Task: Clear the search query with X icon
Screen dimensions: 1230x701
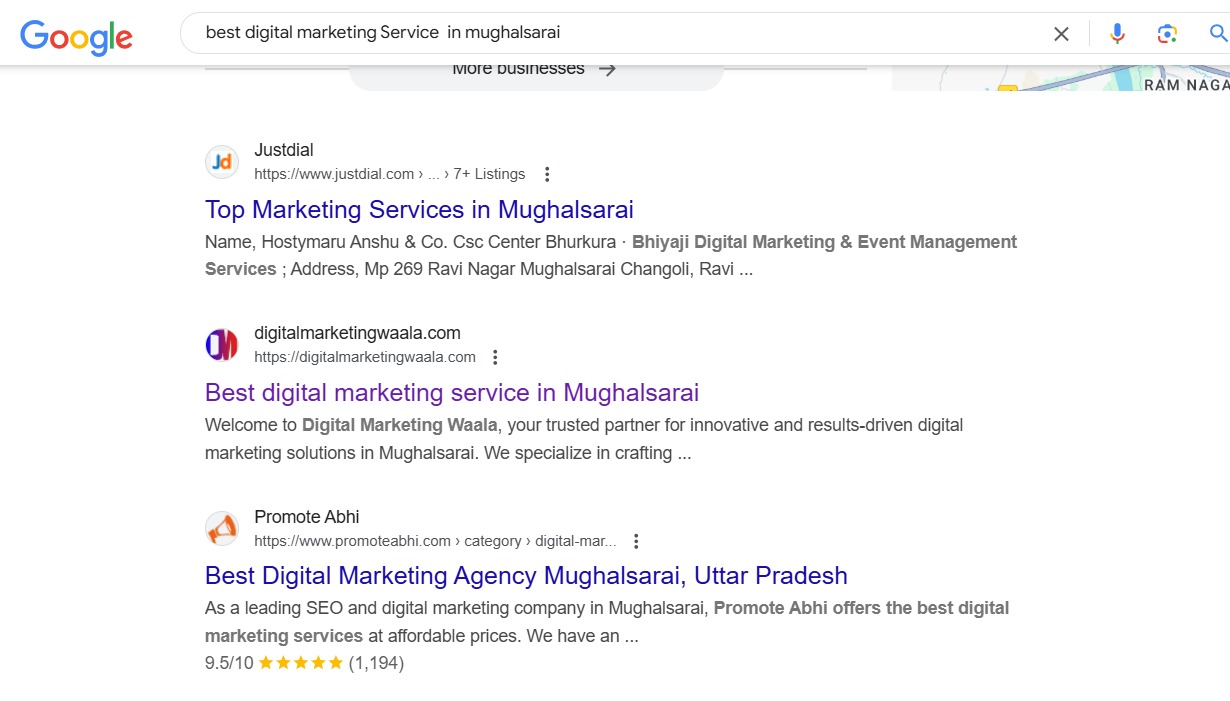Action: (x=1061, y=34)
